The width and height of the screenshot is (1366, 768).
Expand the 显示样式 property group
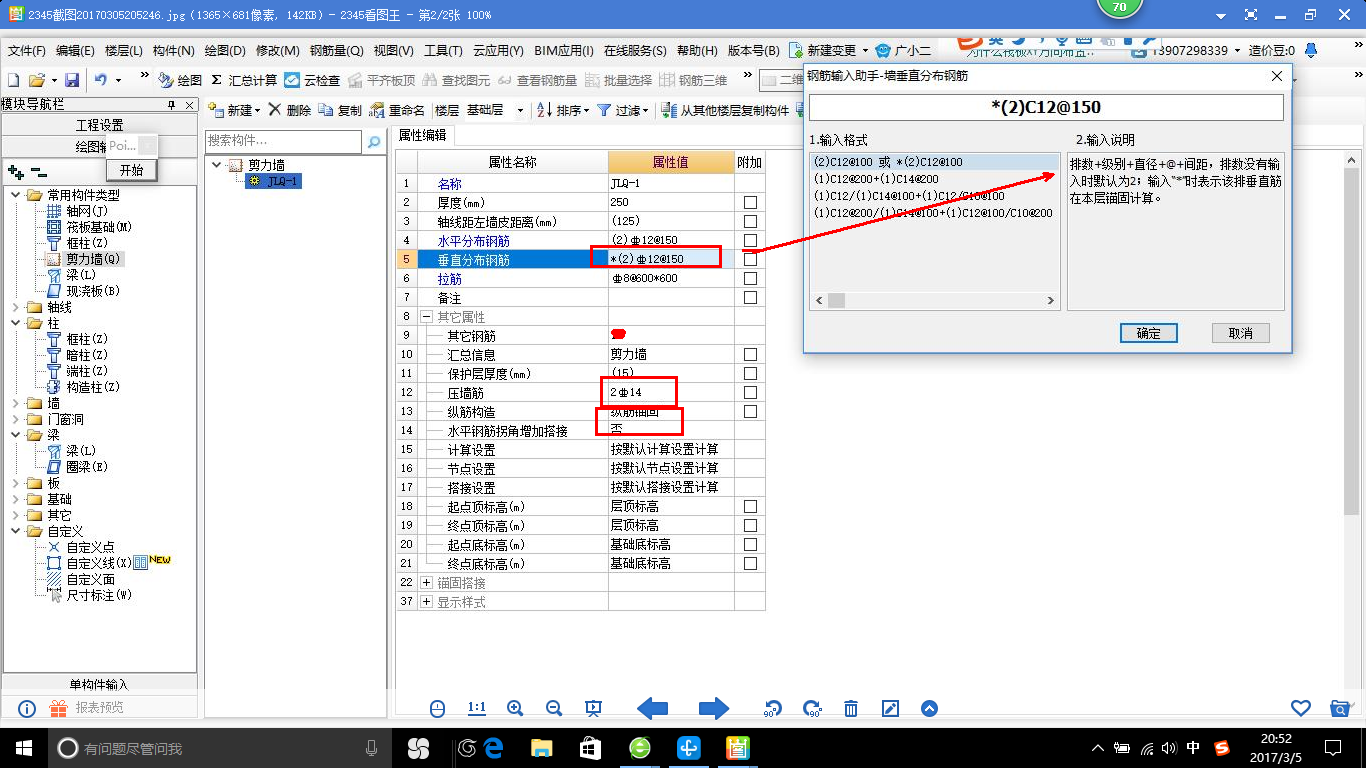coord(427,601)
